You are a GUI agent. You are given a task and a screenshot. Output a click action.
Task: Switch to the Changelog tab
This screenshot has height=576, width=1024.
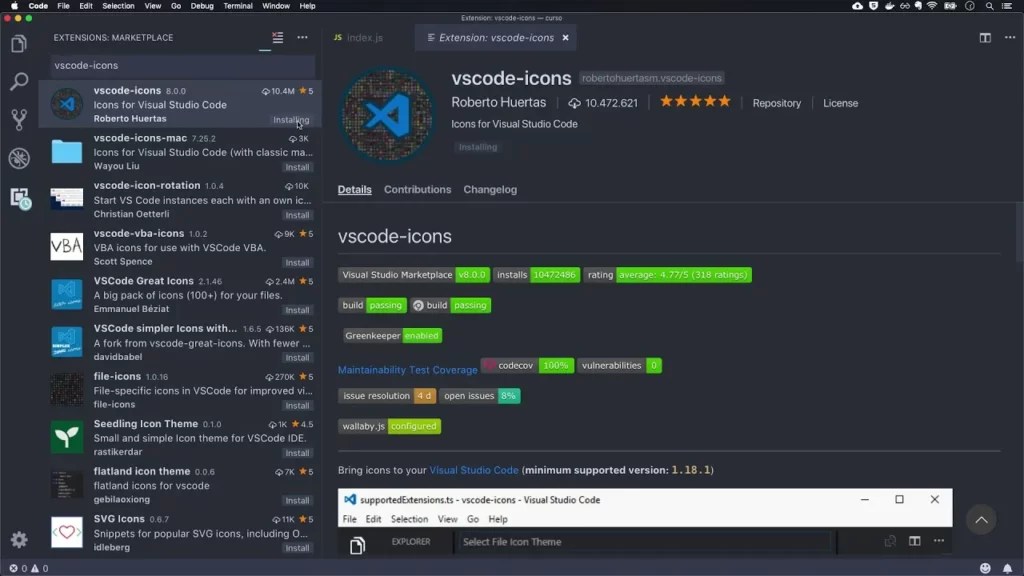point(490,189)
